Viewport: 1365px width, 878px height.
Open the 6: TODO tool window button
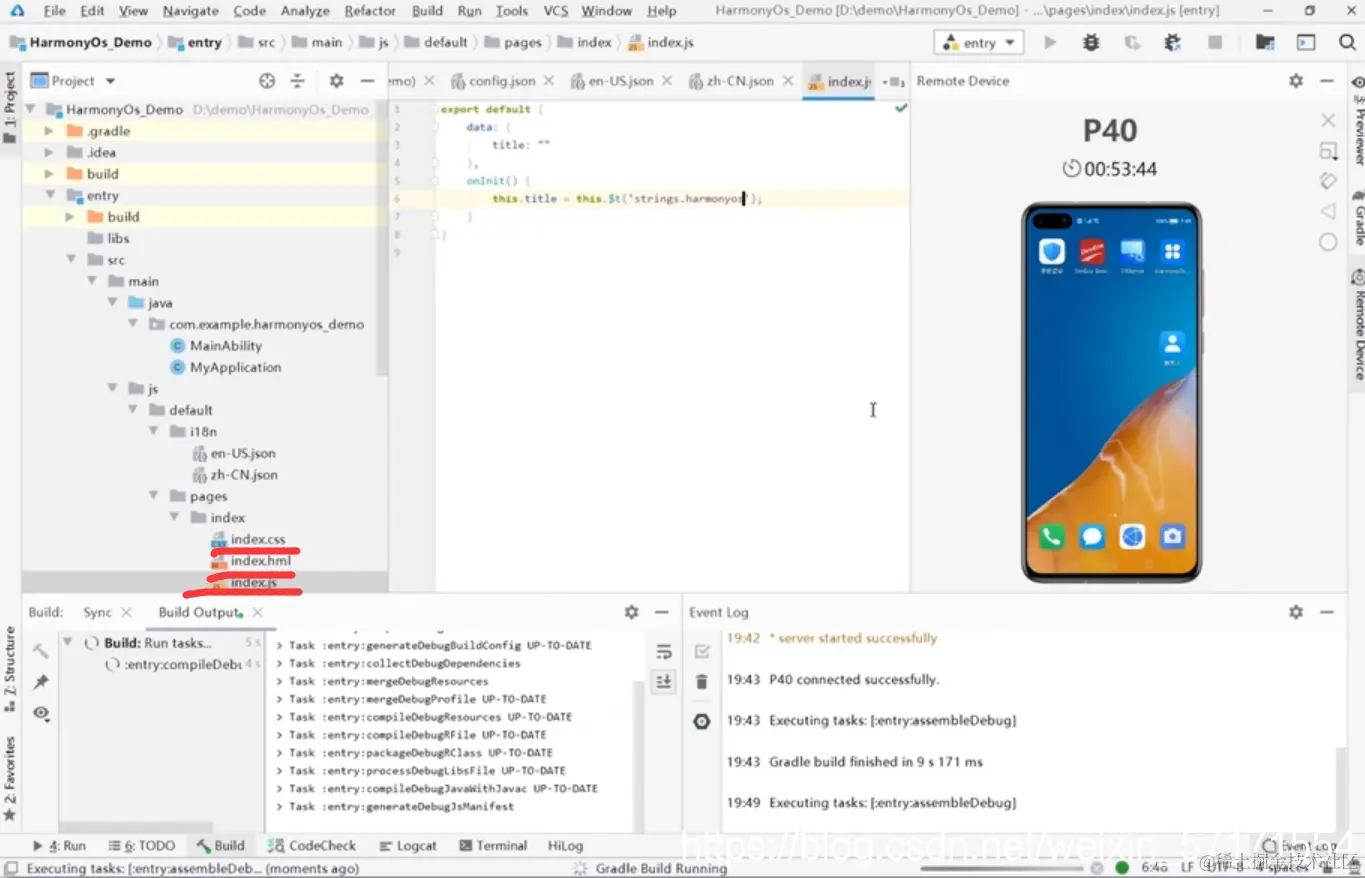pos(142,846)
